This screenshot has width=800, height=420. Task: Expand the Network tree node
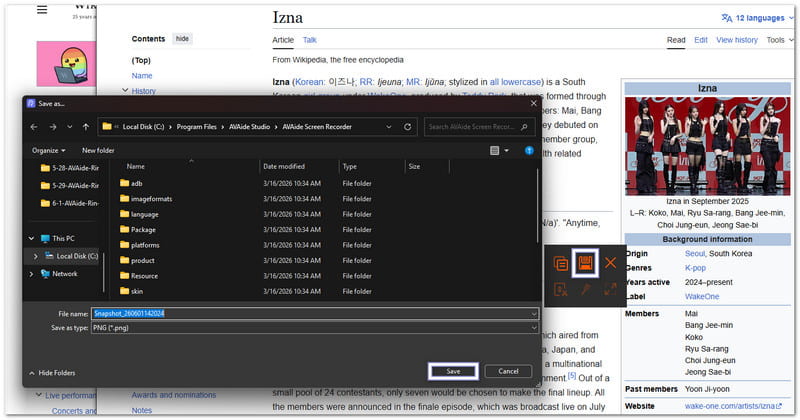(32, 274)
